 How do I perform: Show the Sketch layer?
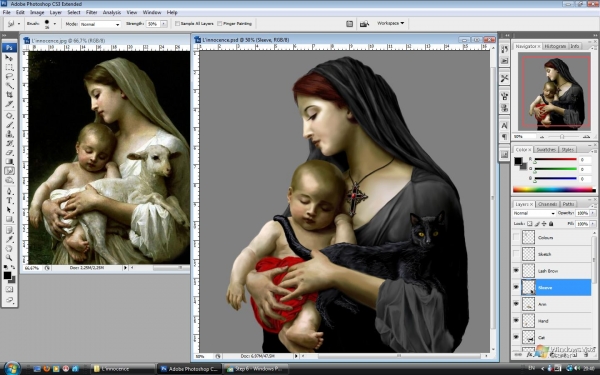coord(516,254)
